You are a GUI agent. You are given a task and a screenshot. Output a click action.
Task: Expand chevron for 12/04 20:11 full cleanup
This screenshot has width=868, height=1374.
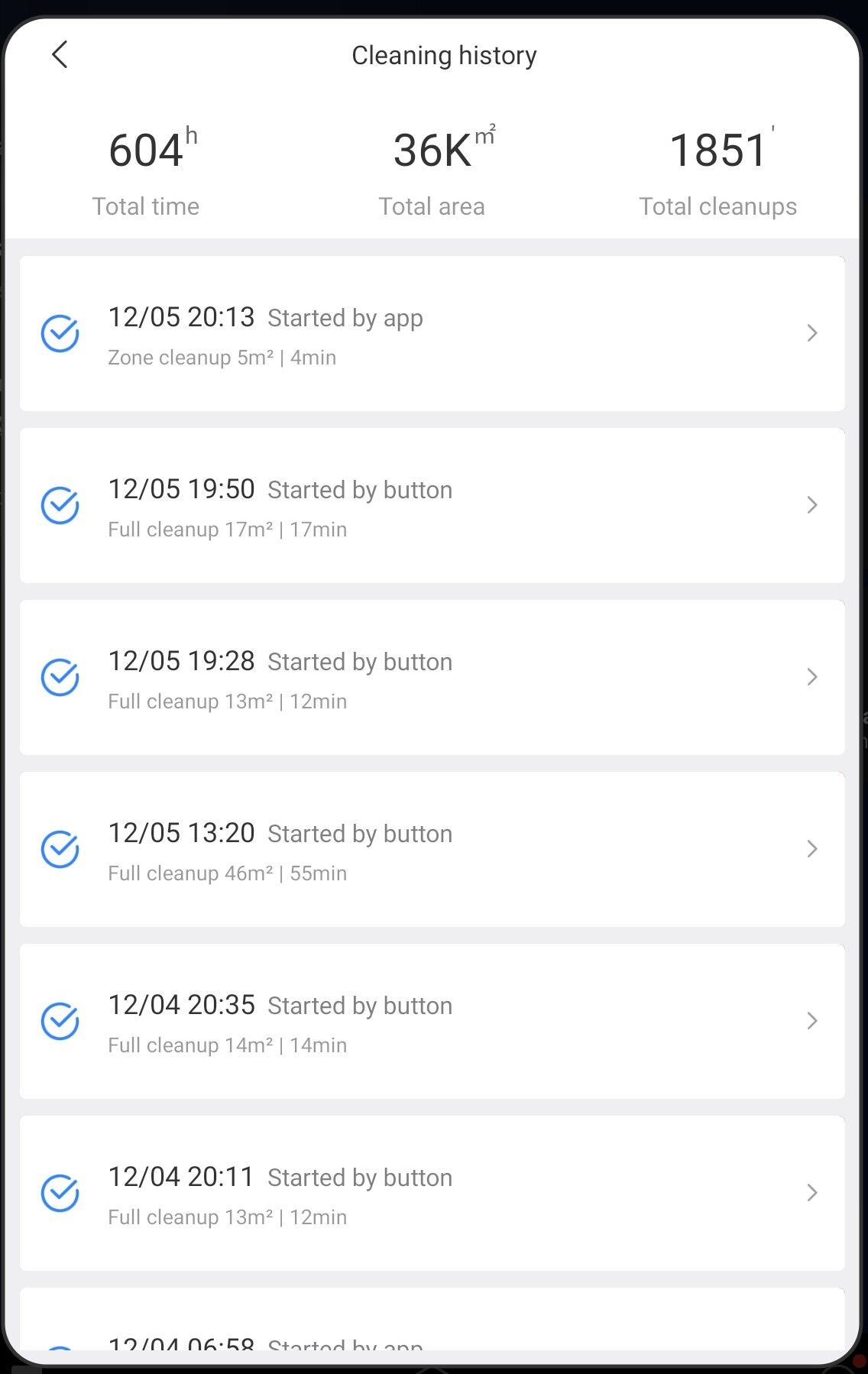click(812, 1193)
